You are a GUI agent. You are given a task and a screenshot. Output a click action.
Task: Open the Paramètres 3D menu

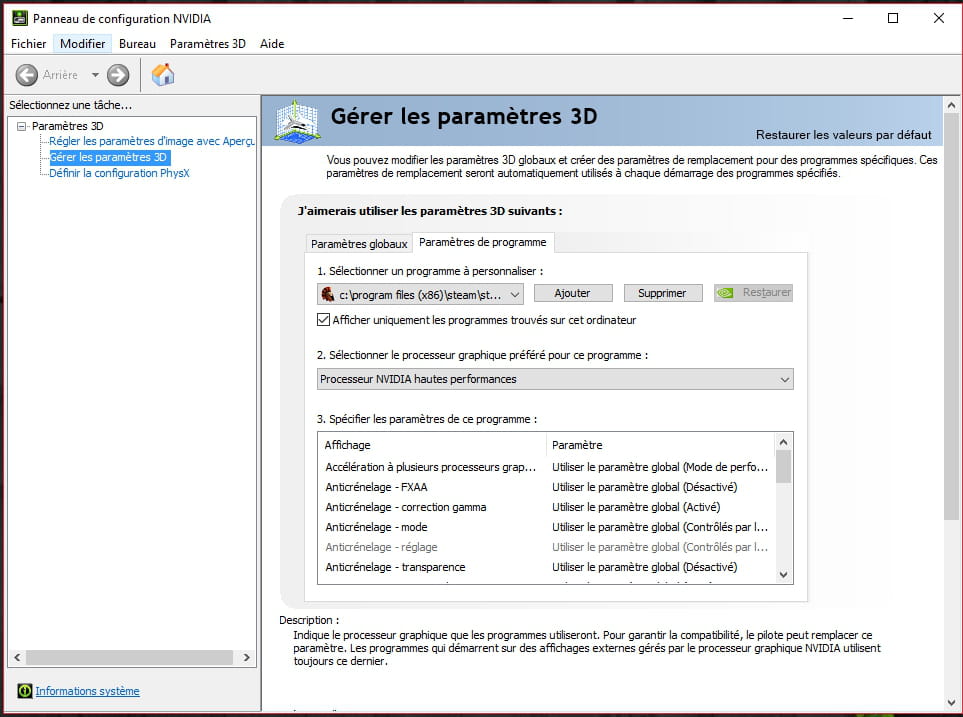pos(208,44)
